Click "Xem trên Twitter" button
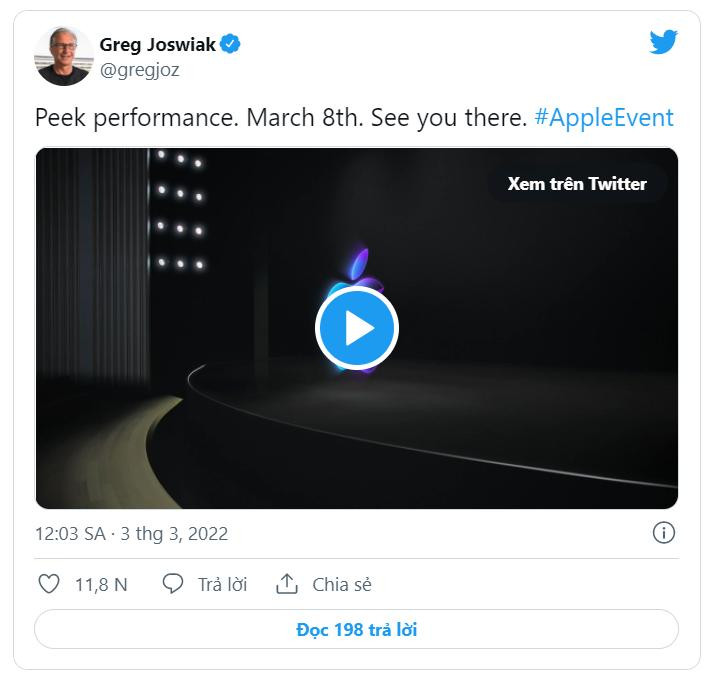The width and height of the screenshot is (717, 687). (577, 184)
